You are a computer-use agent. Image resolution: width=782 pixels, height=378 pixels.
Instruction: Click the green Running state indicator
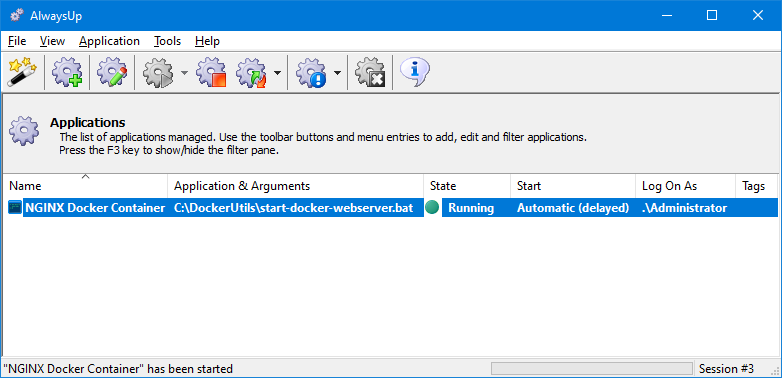coord(432,207)
